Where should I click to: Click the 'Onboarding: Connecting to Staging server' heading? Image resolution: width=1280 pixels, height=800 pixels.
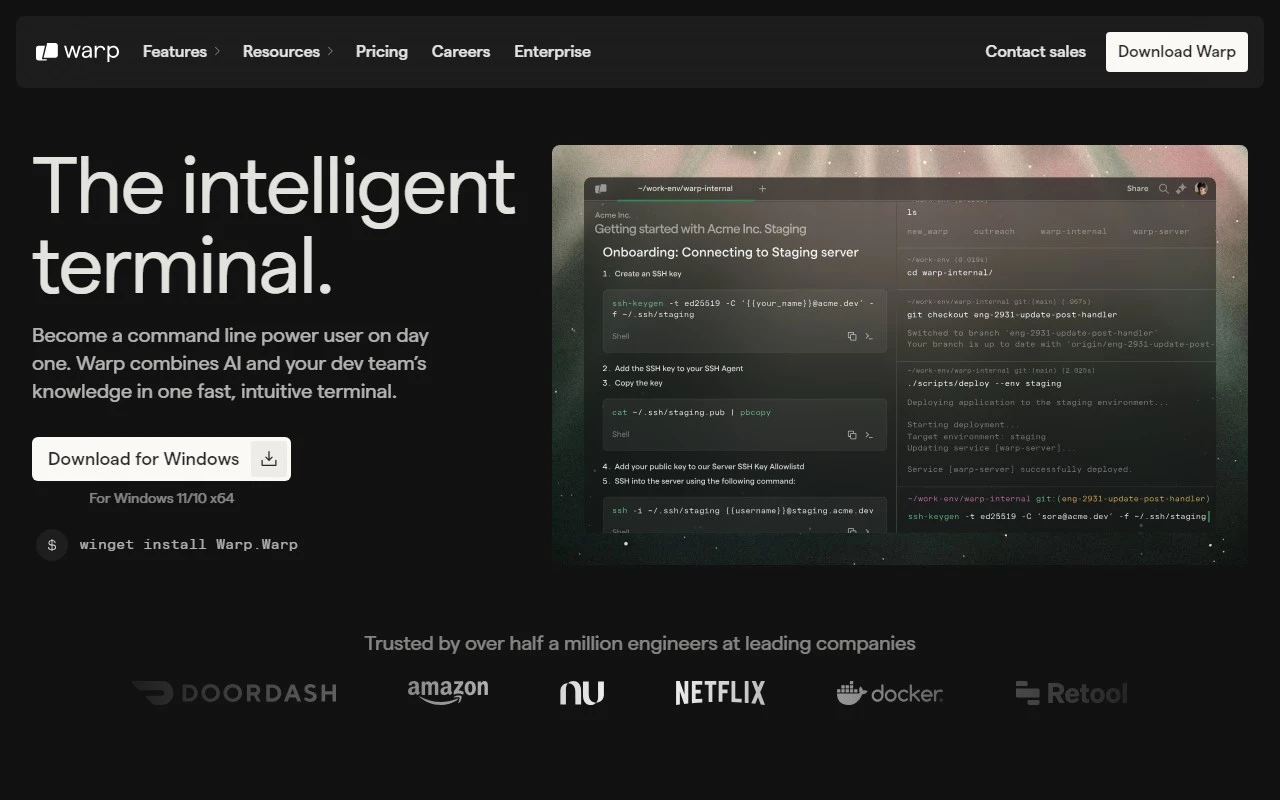pos(730,252)
